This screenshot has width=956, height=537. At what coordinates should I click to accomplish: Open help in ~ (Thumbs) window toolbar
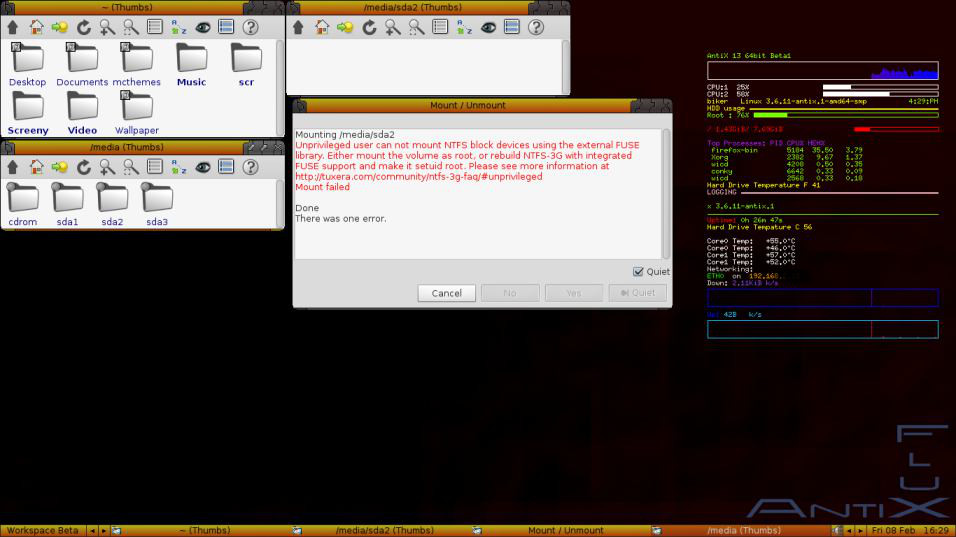[x=250, y=27]
